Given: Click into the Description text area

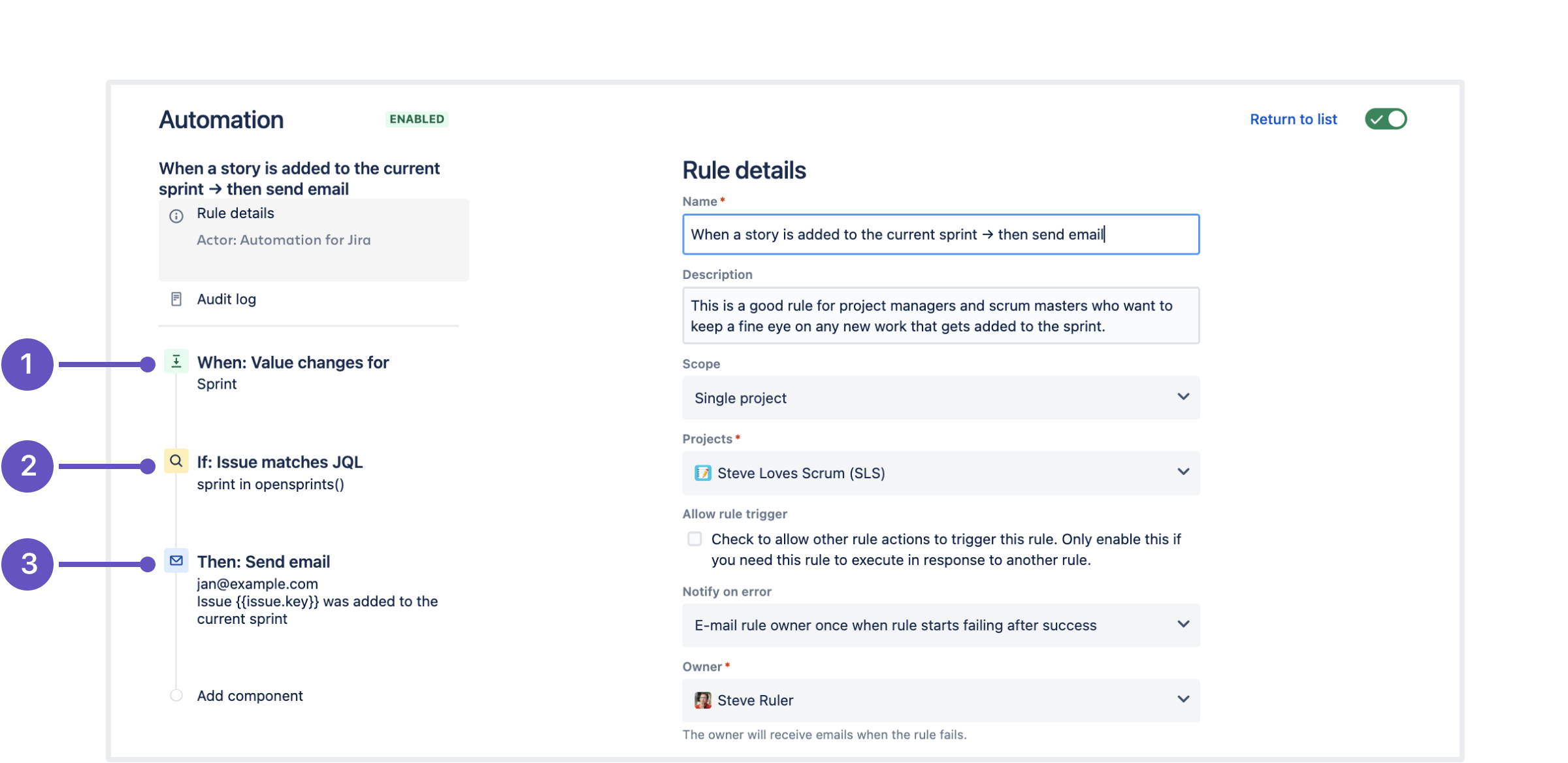Looking at the screenshot, I should click(x=940, y=316).
